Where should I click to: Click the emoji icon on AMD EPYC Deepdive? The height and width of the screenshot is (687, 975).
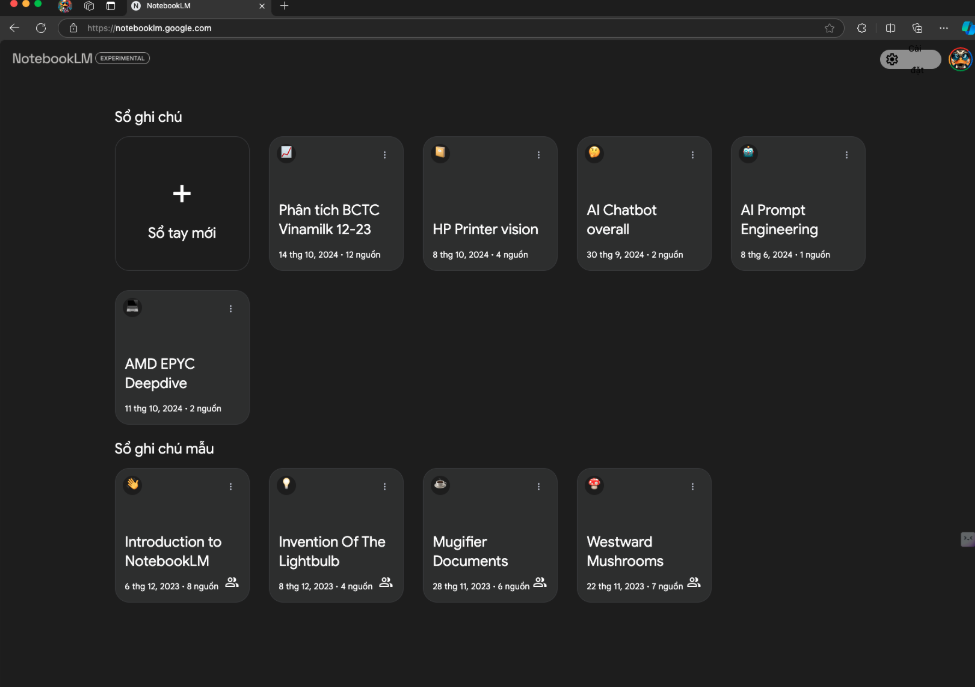[132, 307]
